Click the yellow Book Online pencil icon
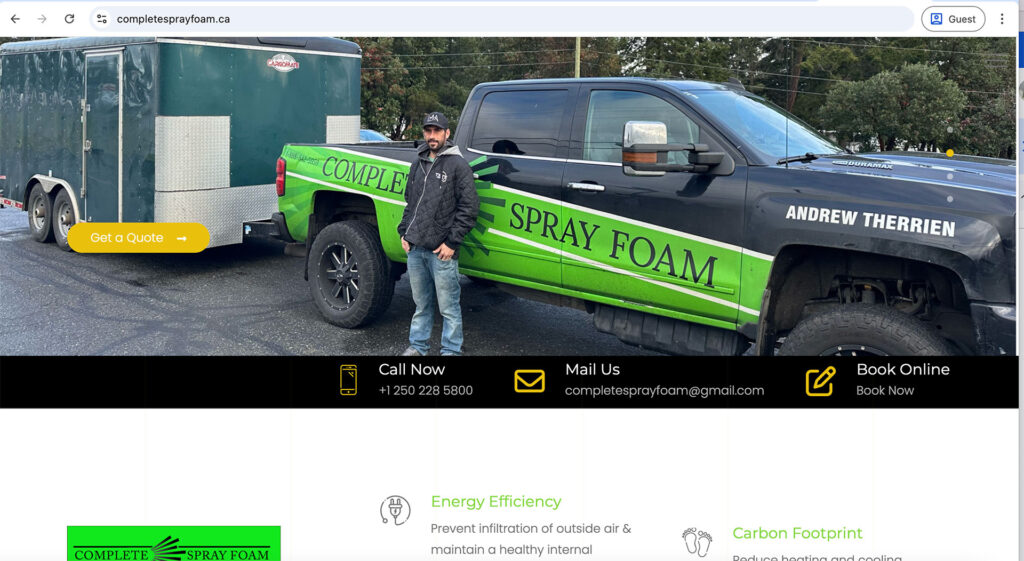This screenshot has height=561, width=1024. point(820,381)
